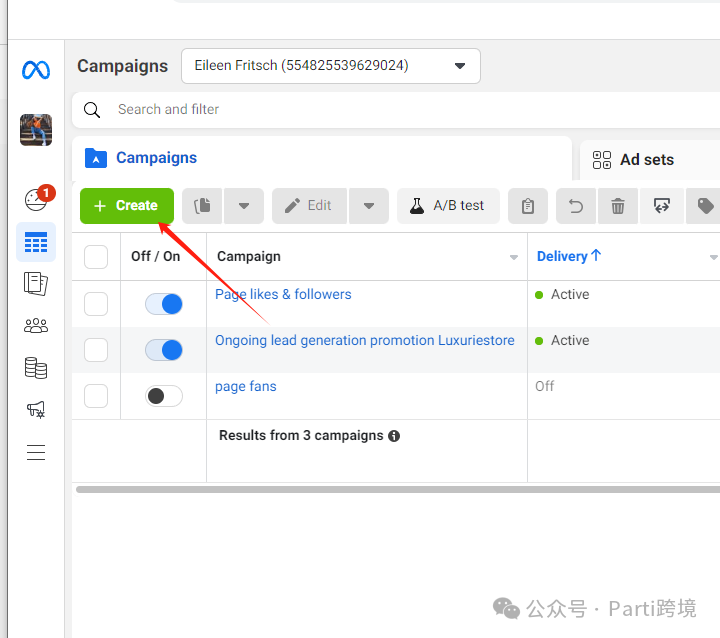The width and height of the screenshot is (720, 638).
Task: Tick the checkbox for Ongoing lead generation campaign
Action: pyautogui.click(x=96, y=350)
